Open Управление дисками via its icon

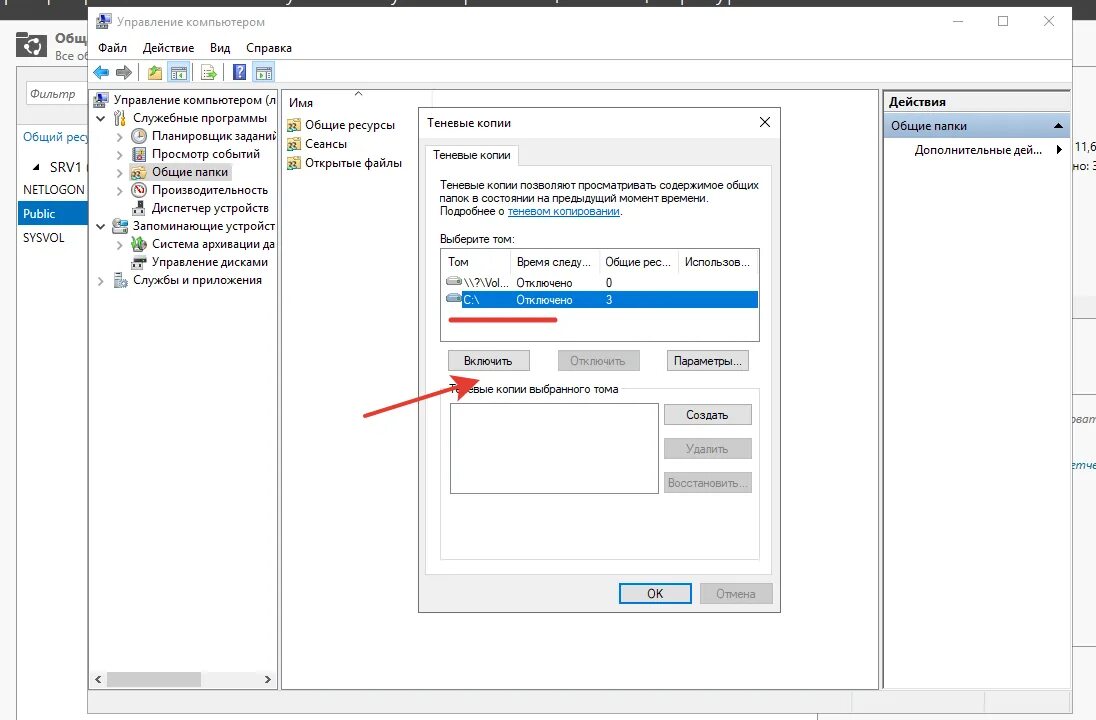[x=139, y=262]
